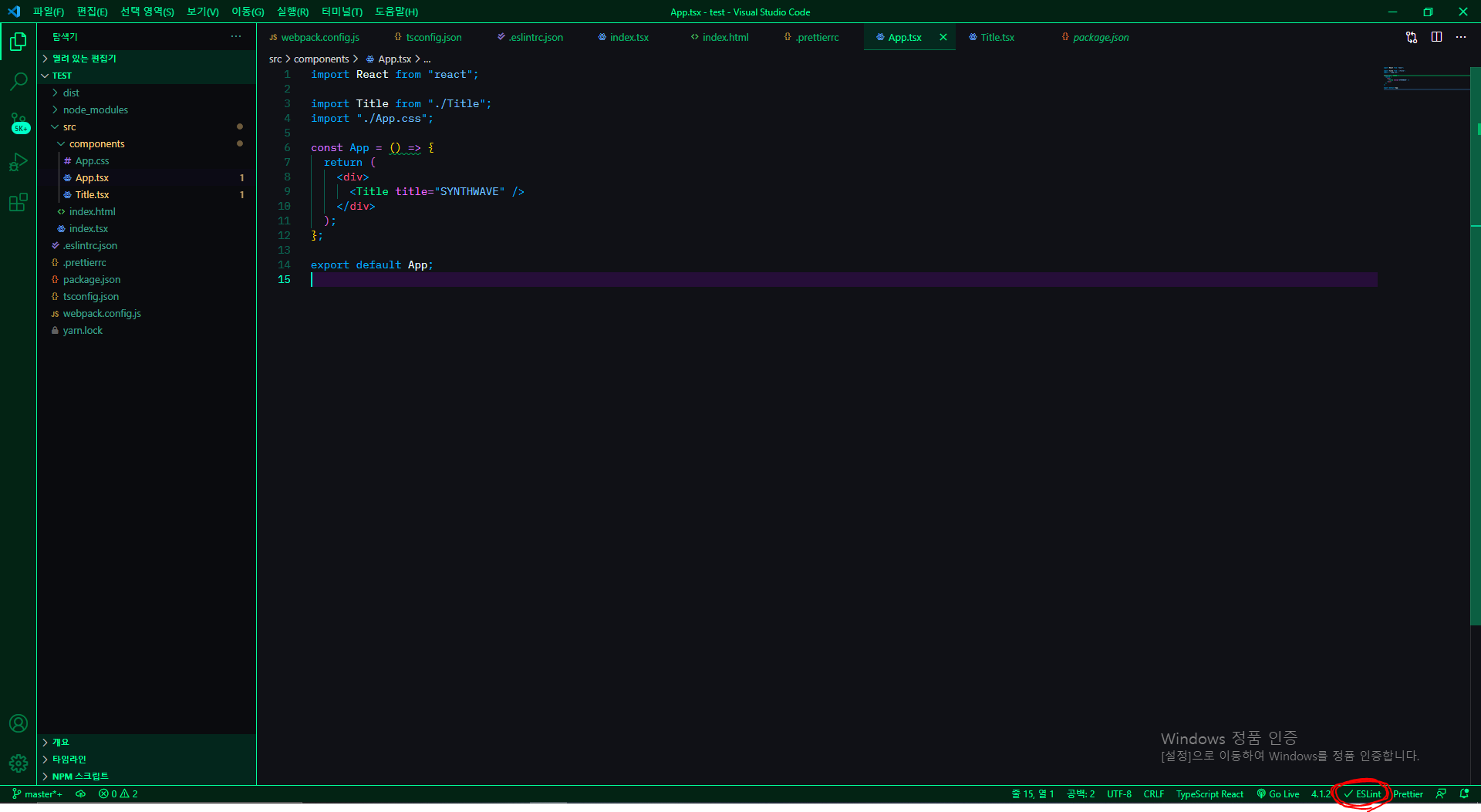Click the master branch indicator

38,793
